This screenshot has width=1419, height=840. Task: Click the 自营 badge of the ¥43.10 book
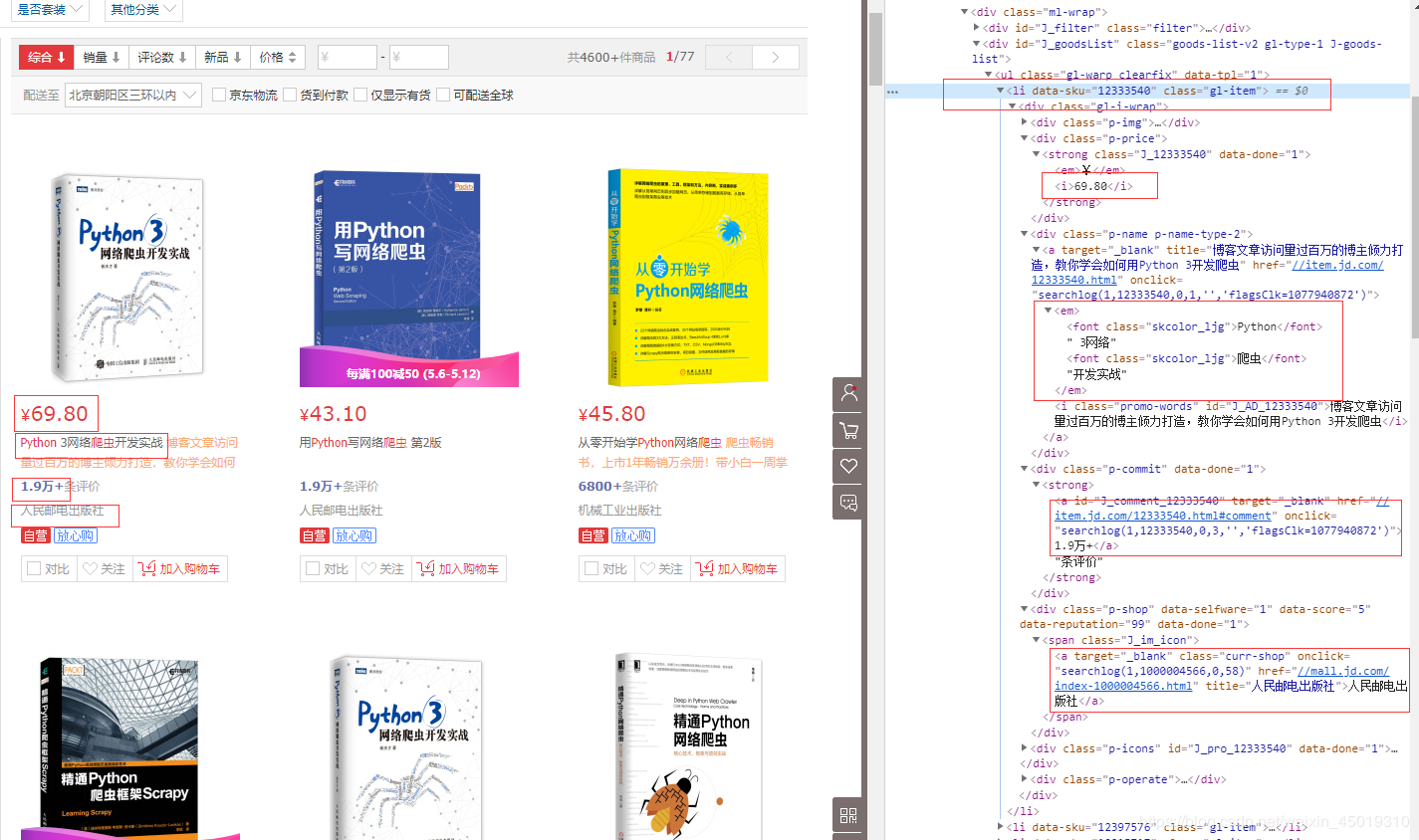[x=314, y=535]
